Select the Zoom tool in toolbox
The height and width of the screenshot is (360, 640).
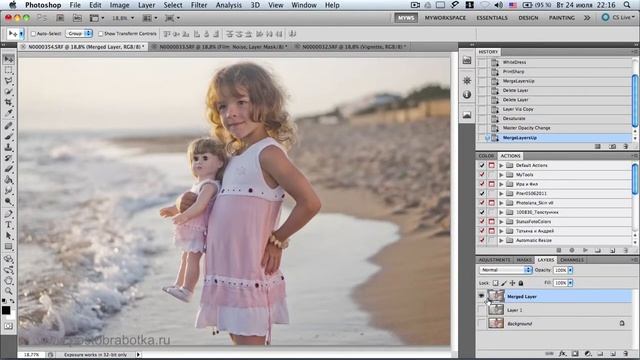click(x=9, y=291)
